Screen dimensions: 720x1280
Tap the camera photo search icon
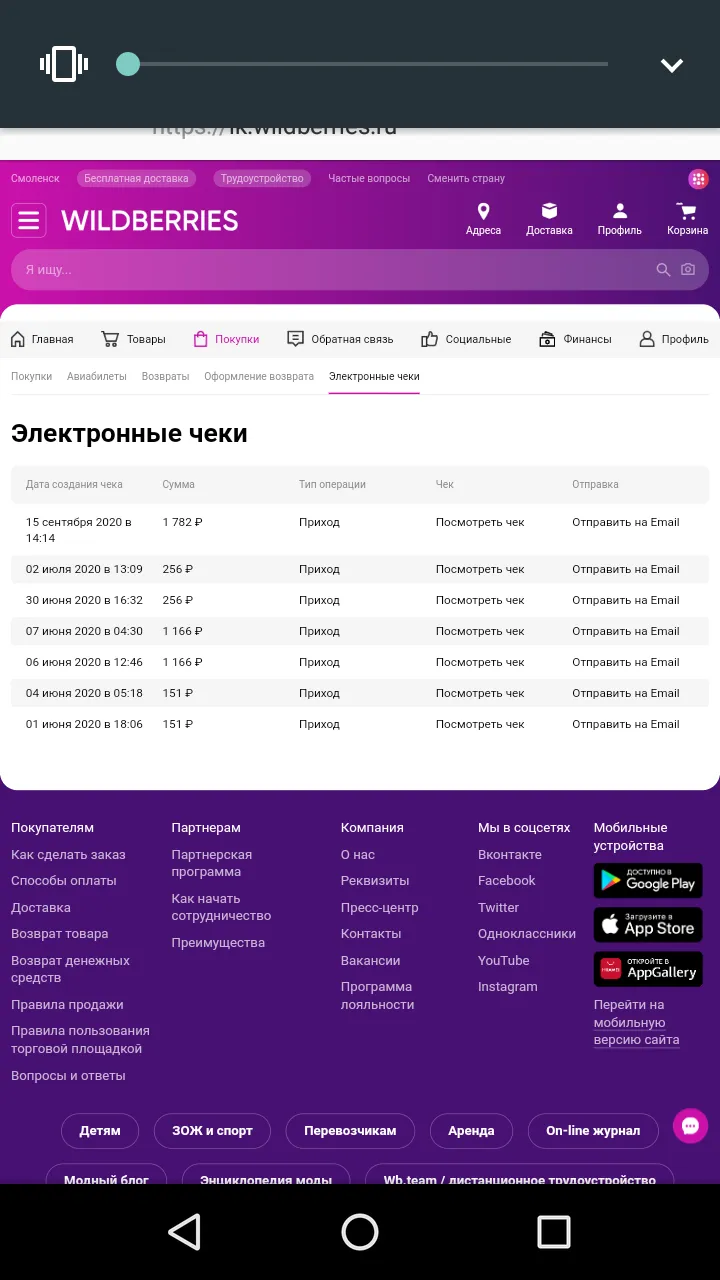pyautogui.click(x=688, y=270)
